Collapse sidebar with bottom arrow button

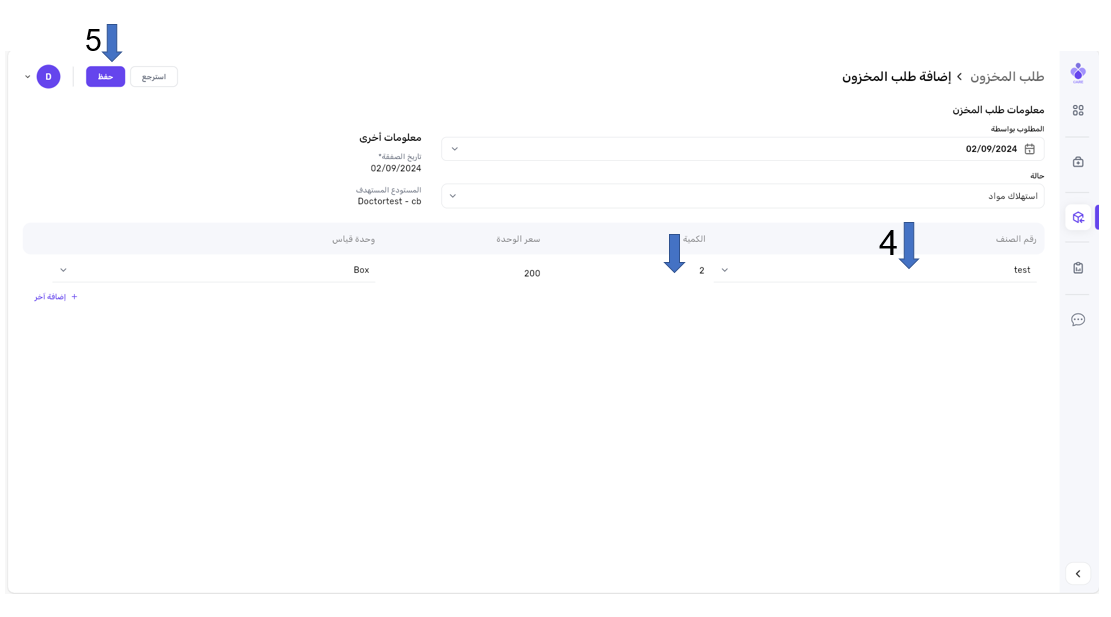(x=1077, y=574)
